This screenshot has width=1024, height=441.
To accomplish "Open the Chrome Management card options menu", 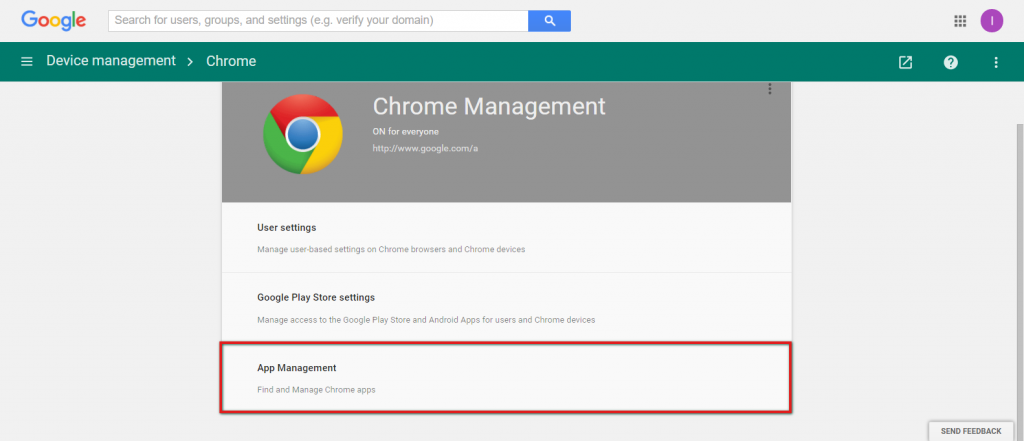I will click(x=770, y=89).
